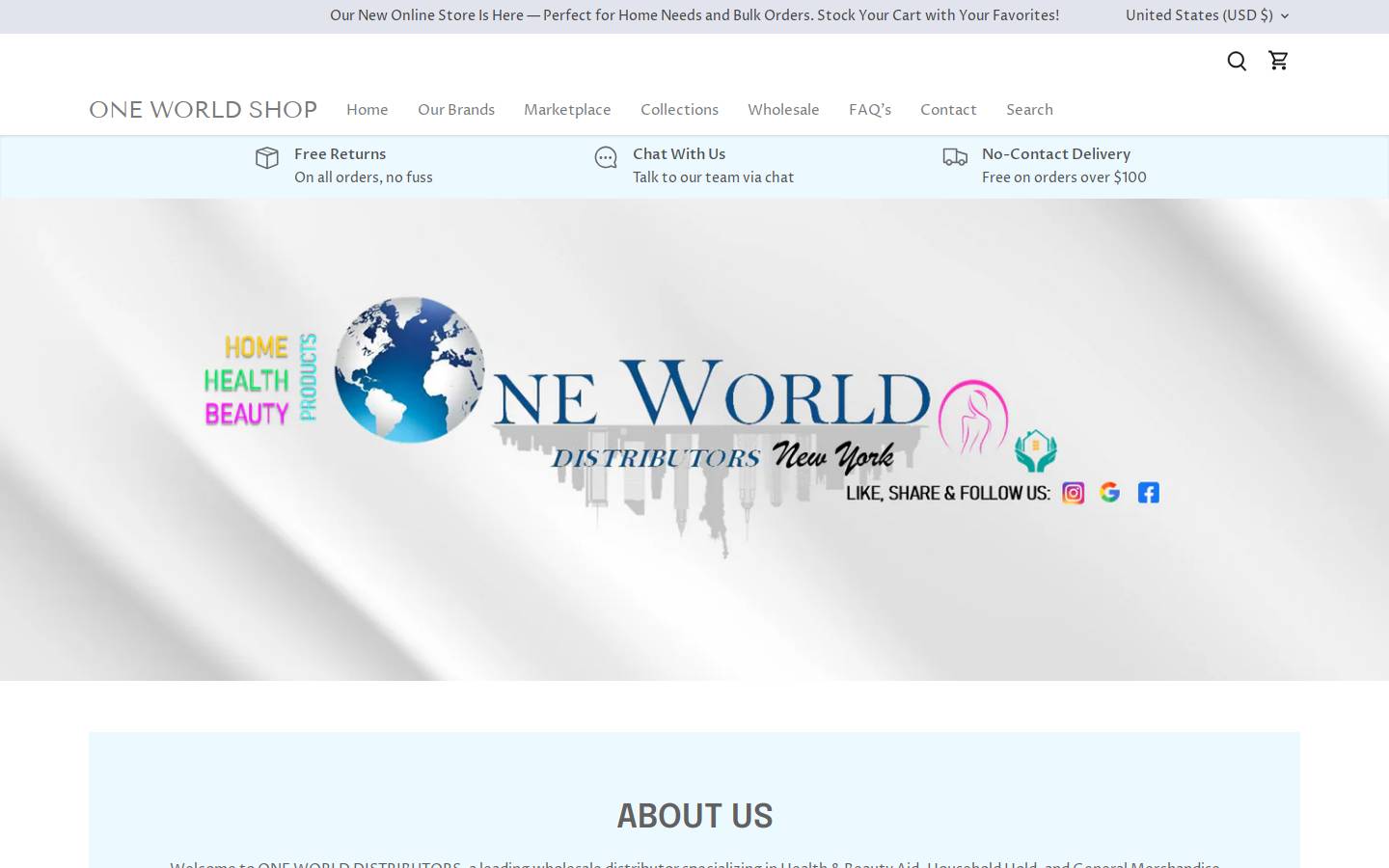Click the teal hands house logo

1036,450
